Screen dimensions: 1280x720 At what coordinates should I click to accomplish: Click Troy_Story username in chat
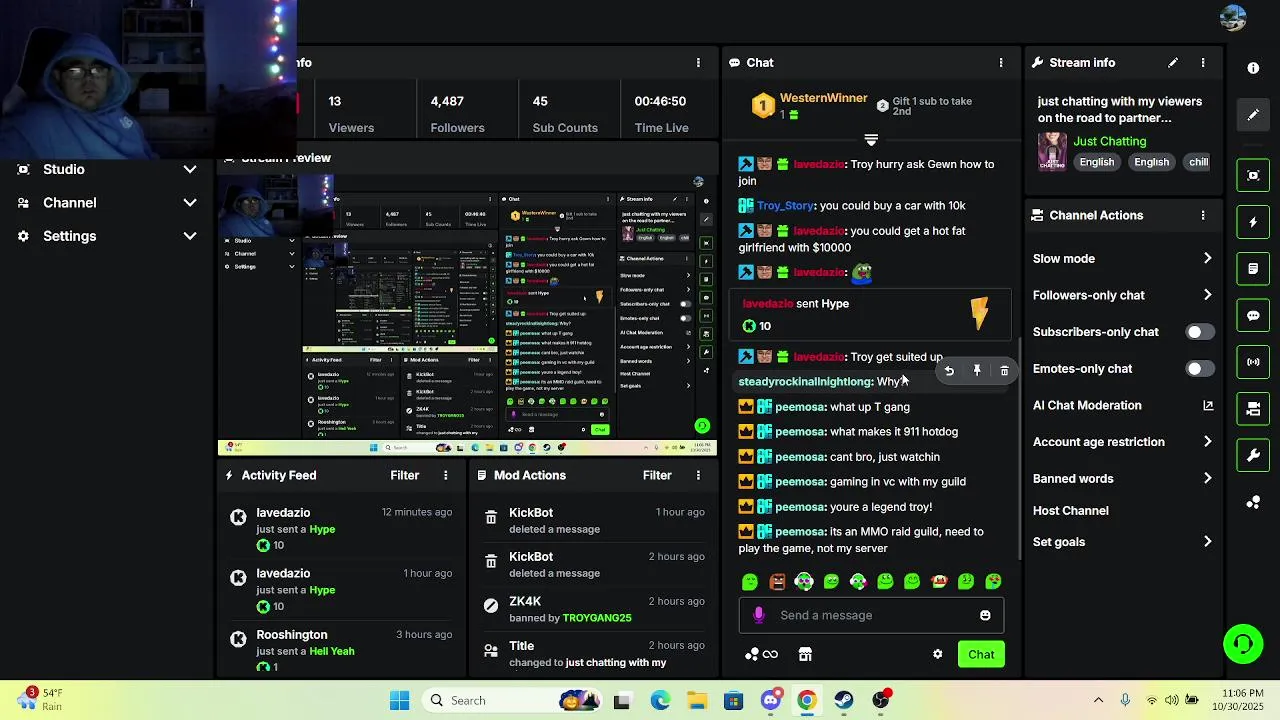(786, 205)
